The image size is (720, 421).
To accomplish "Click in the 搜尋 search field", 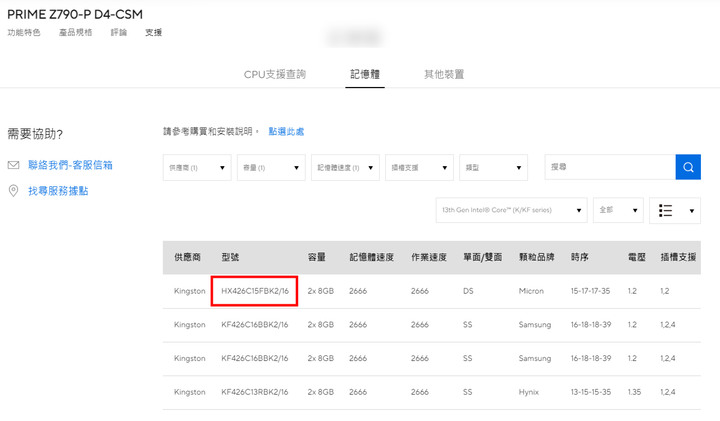I will (x=610, y=167).
